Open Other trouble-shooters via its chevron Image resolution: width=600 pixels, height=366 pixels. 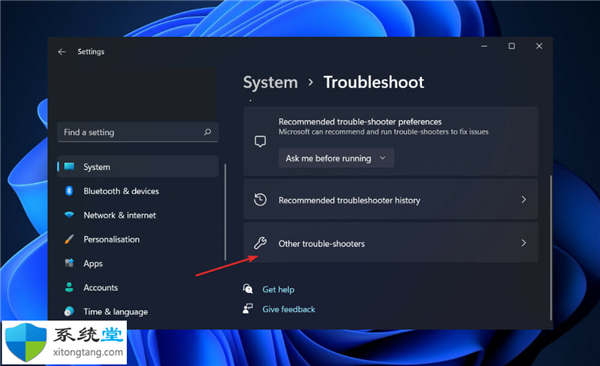coord(523,243)
